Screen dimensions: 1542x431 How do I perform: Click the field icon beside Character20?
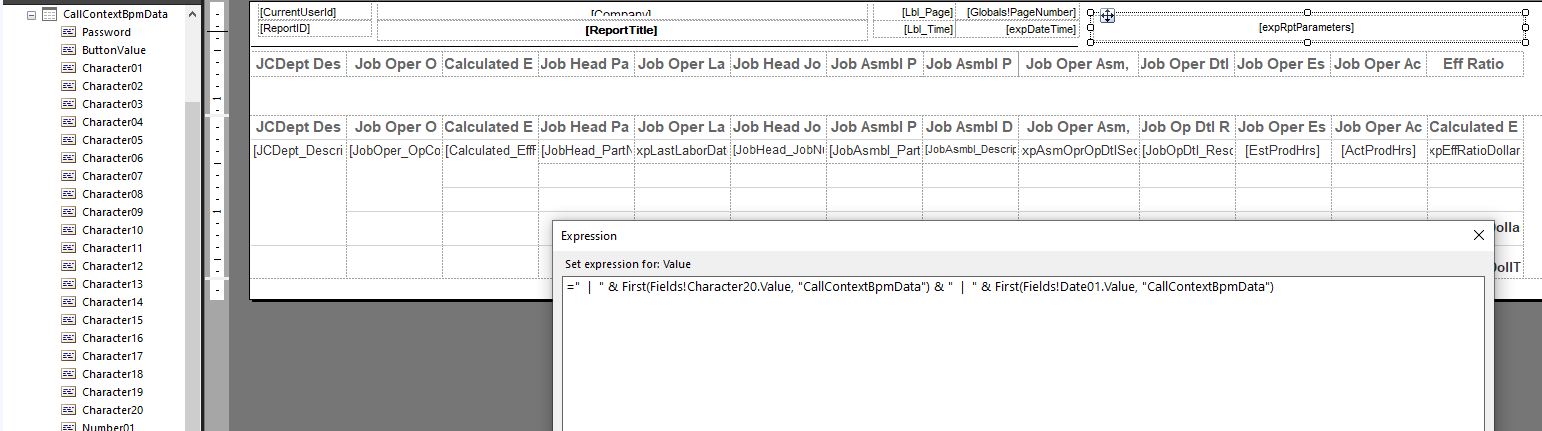(69, 410)
